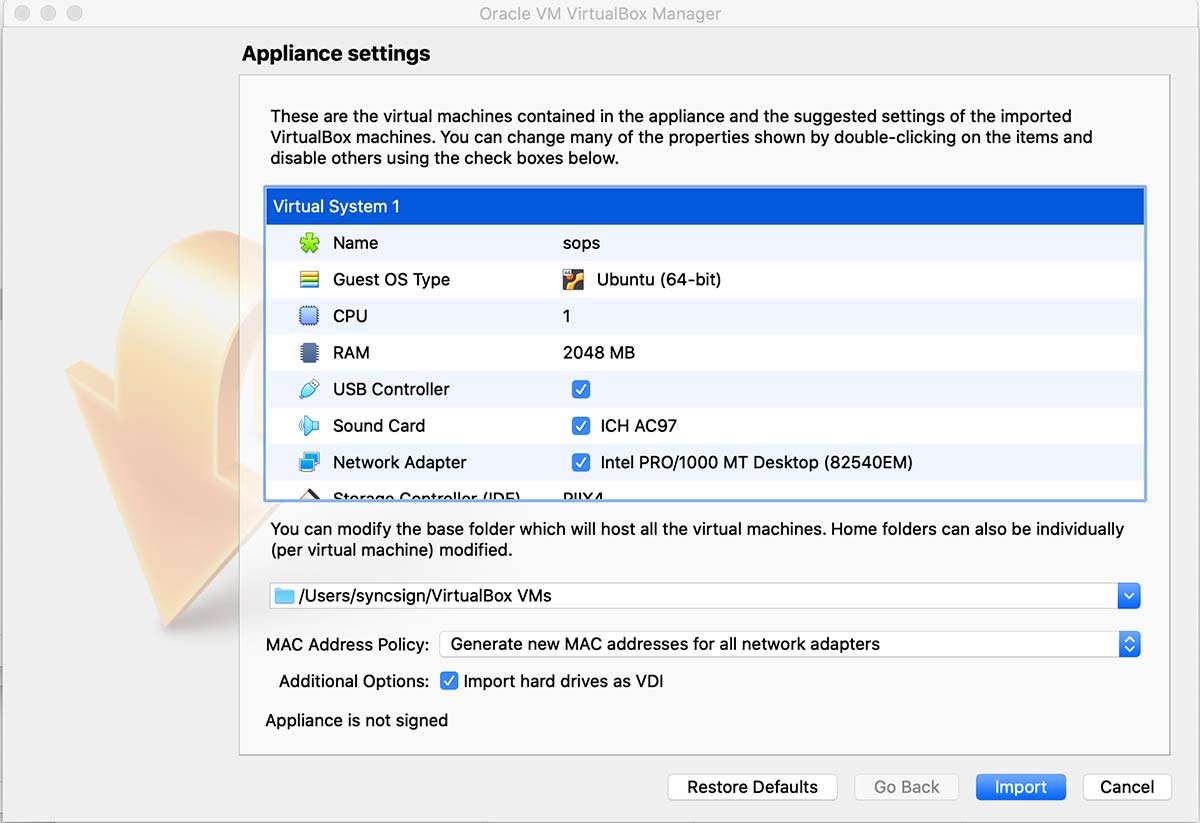Select the Name row value sops

(582, 243)
